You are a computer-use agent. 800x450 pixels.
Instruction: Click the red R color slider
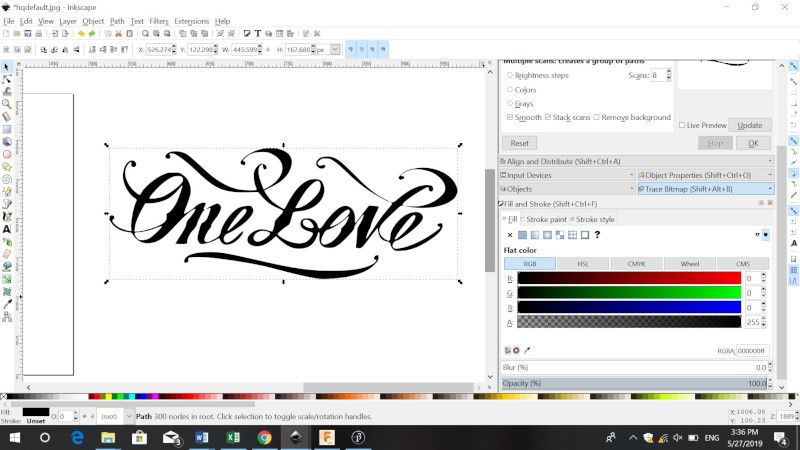point(629,278)
